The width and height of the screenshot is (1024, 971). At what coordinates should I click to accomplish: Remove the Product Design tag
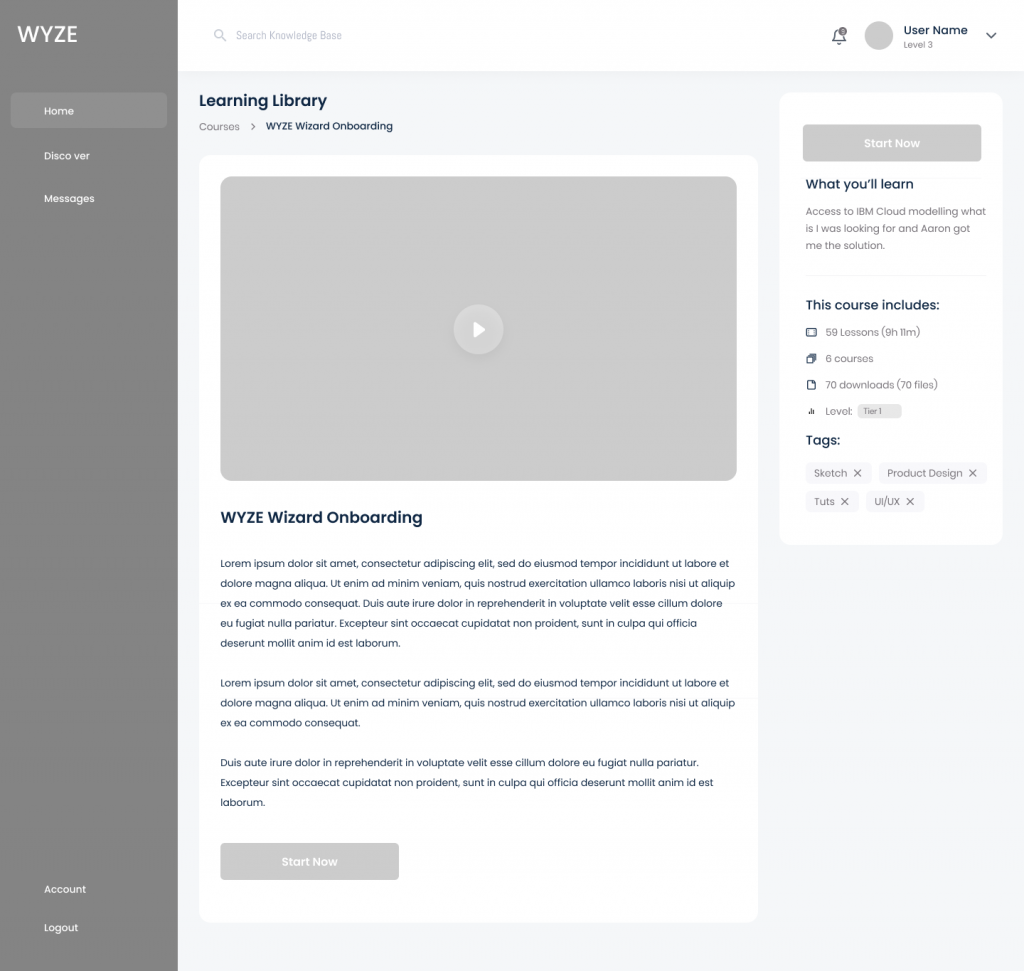[972, 473]
